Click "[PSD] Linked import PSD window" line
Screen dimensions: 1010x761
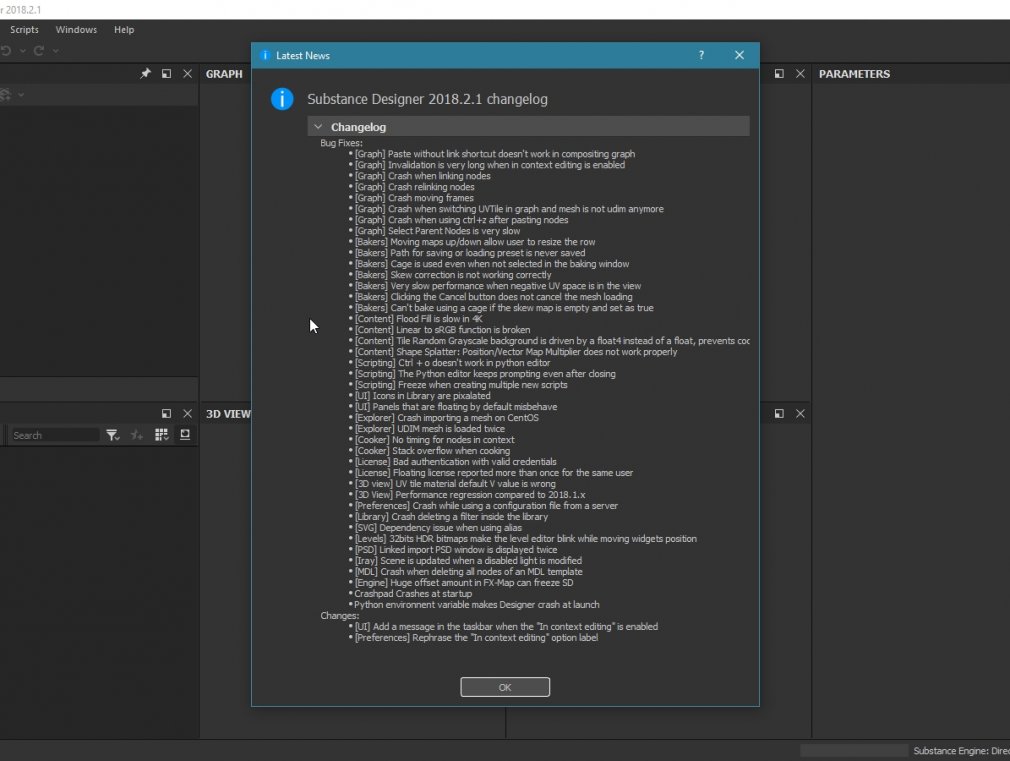click(x=456, y=550)
